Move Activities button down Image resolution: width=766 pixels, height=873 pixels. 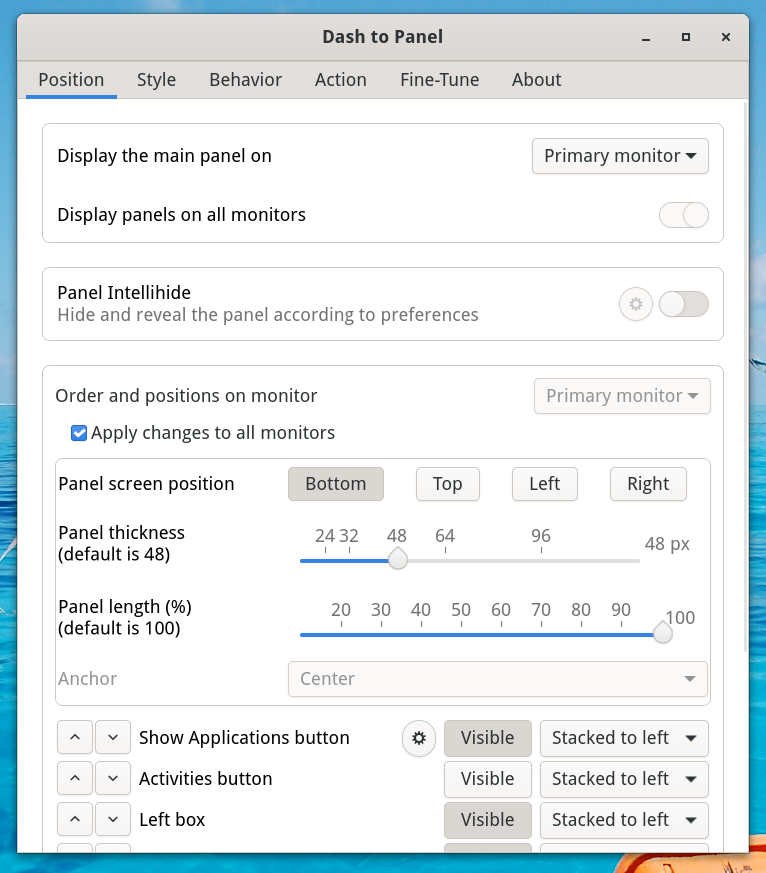point(113,778)
